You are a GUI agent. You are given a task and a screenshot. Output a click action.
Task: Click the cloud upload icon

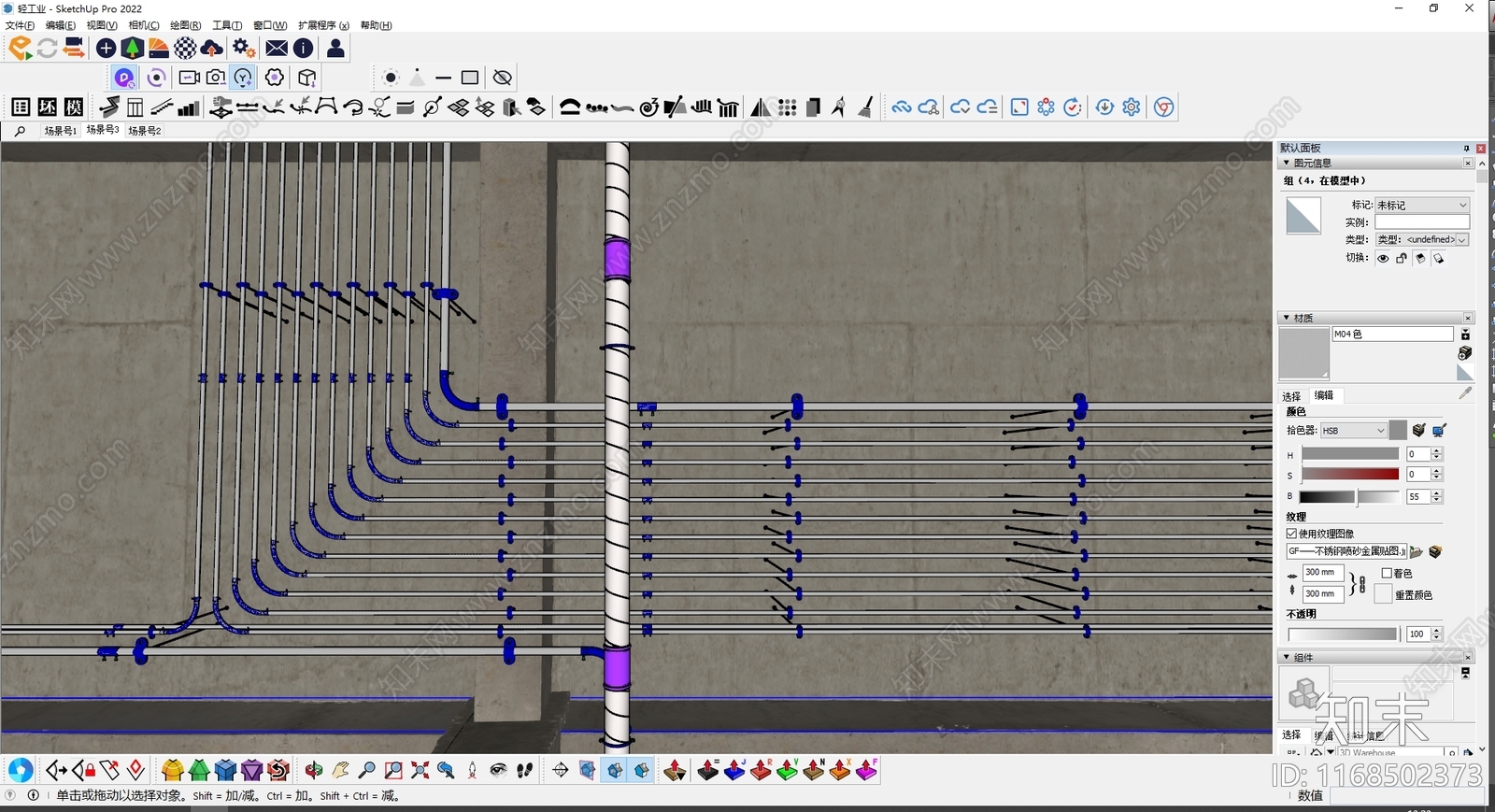point(212,48)
